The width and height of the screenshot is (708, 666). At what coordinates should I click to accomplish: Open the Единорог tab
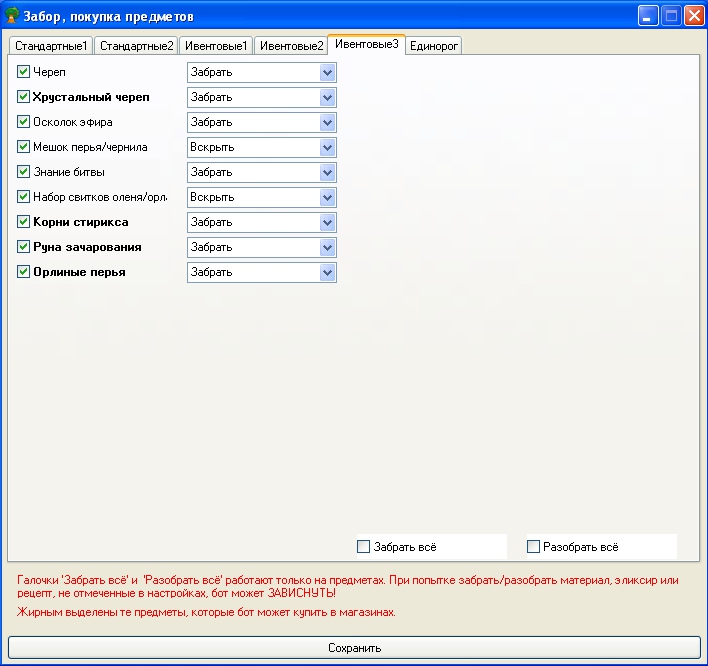[434, 46]
